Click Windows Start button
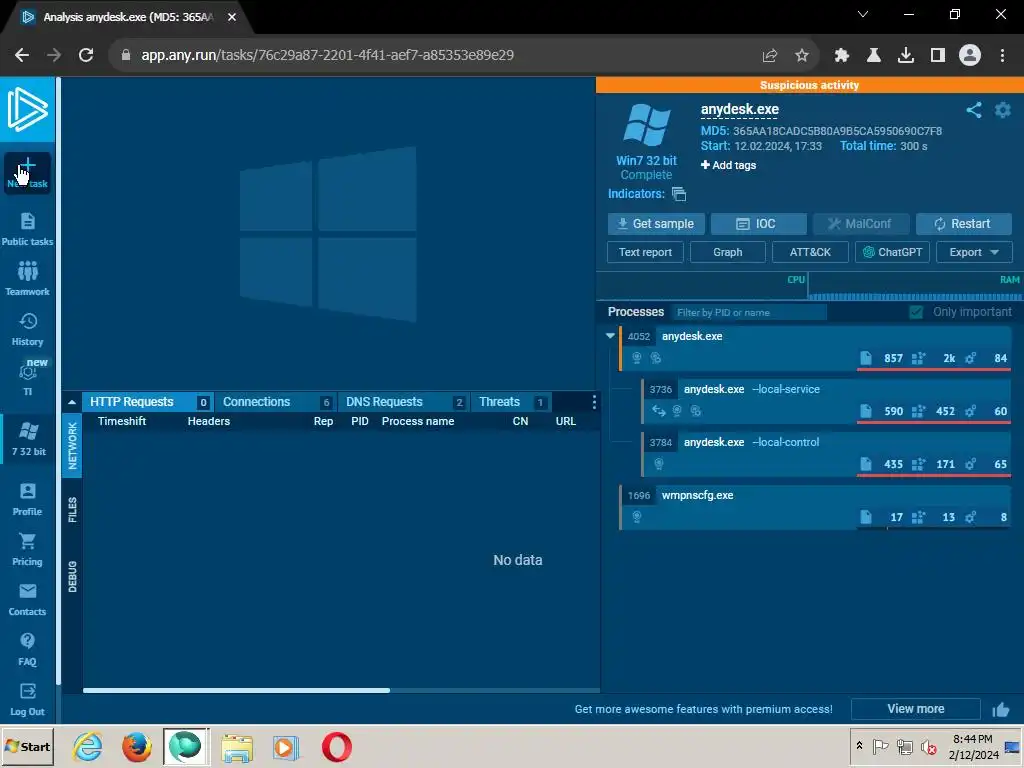 pos(29,746)
